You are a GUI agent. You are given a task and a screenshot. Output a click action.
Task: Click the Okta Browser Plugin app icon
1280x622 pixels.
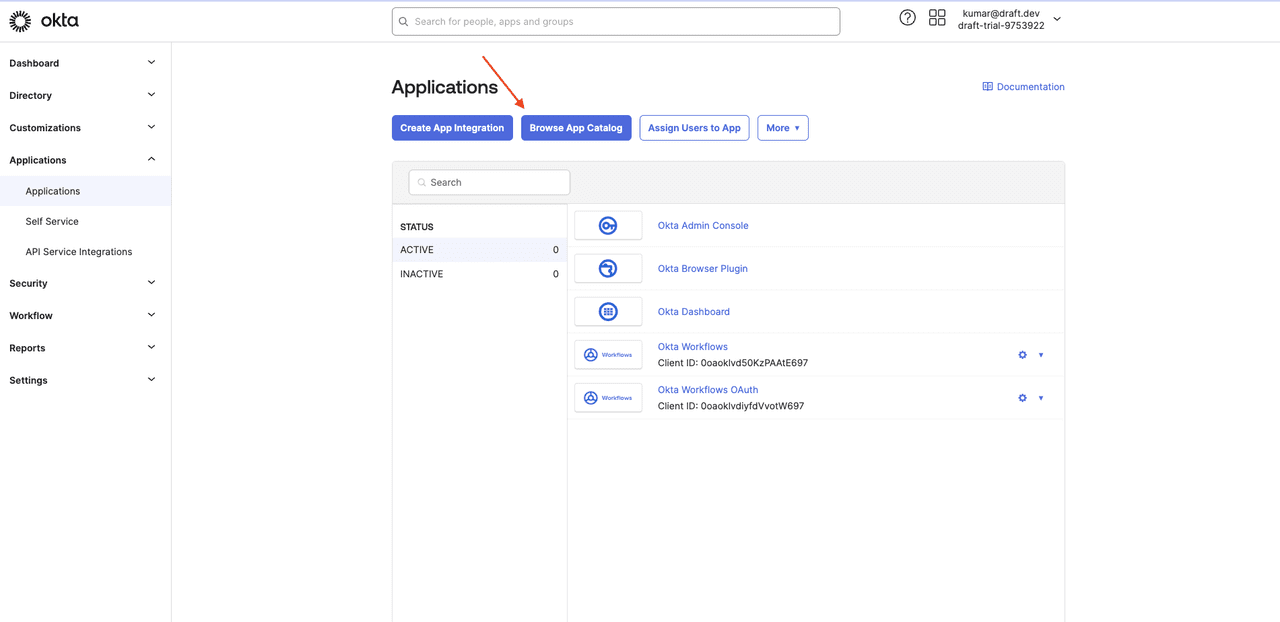pyautogui.click(x=608, y=268)
